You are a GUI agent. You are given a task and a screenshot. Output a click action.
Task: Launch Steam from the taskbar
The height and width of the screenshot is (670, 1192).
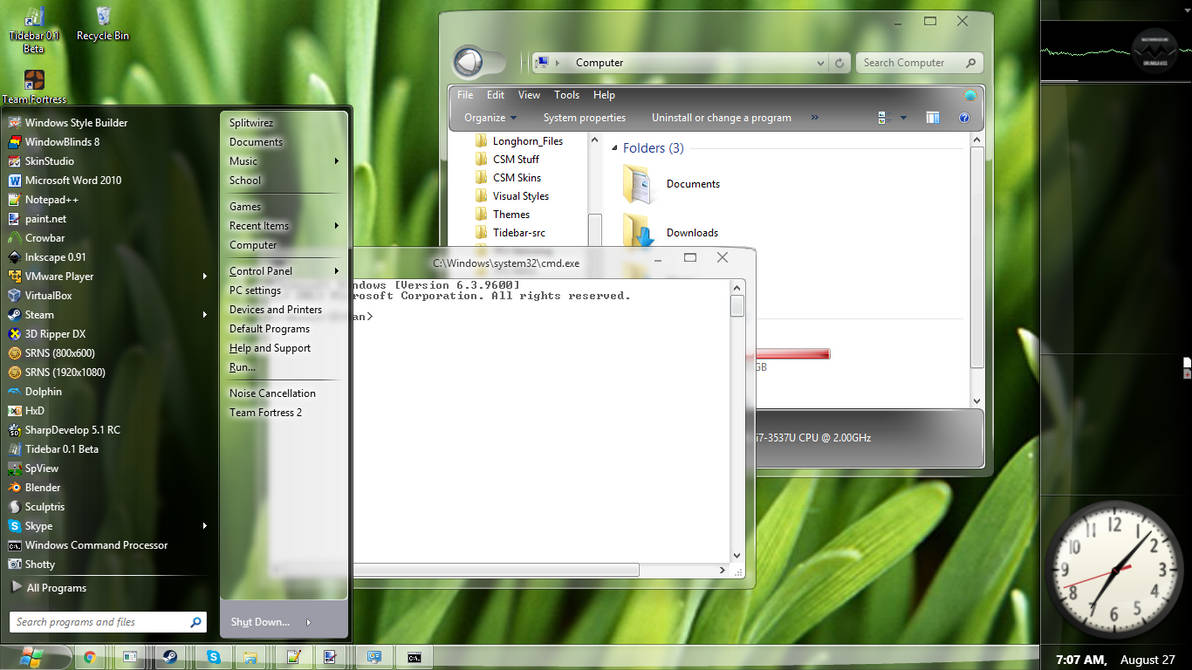pos(170,657)
